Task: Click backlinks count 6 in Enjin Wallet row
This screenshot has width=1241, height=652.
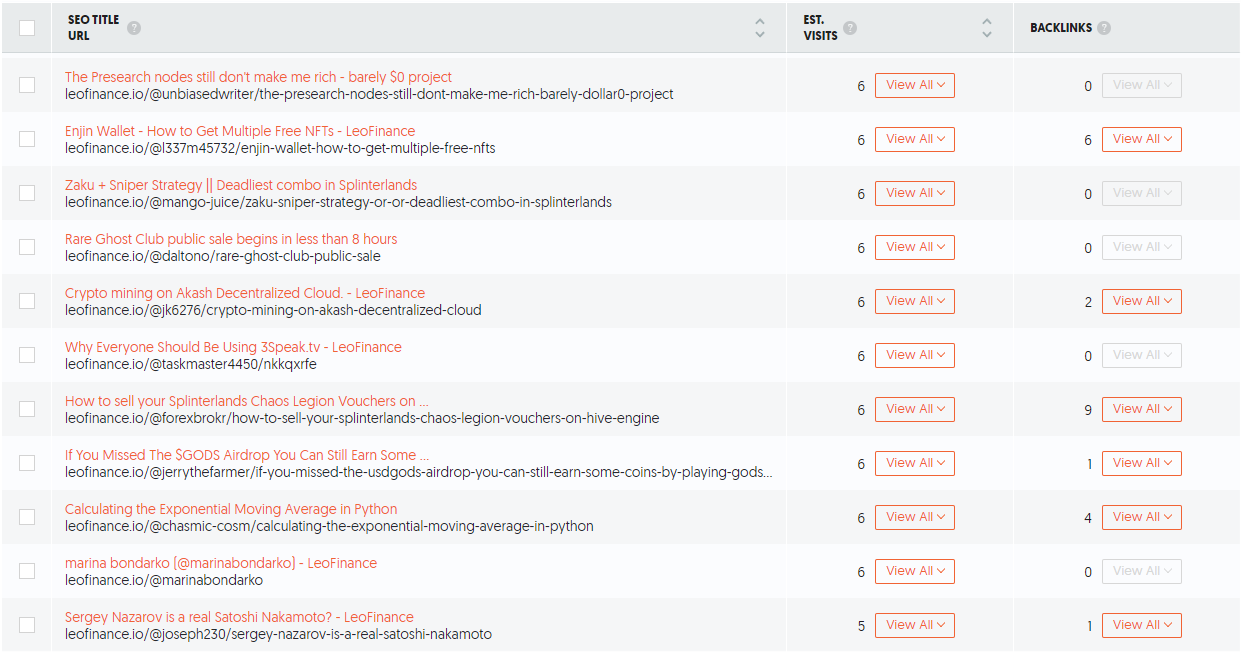Action: pyautogui.click(x=1088, y=140)
